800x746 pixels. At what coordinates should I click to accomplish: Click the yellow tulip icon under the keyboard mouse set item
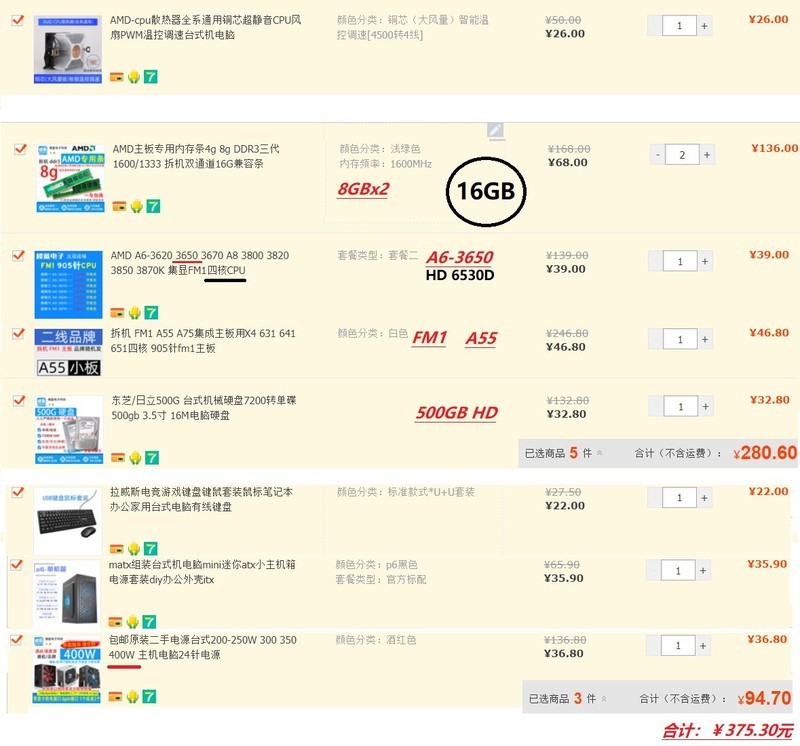click(x=134, y=549)
